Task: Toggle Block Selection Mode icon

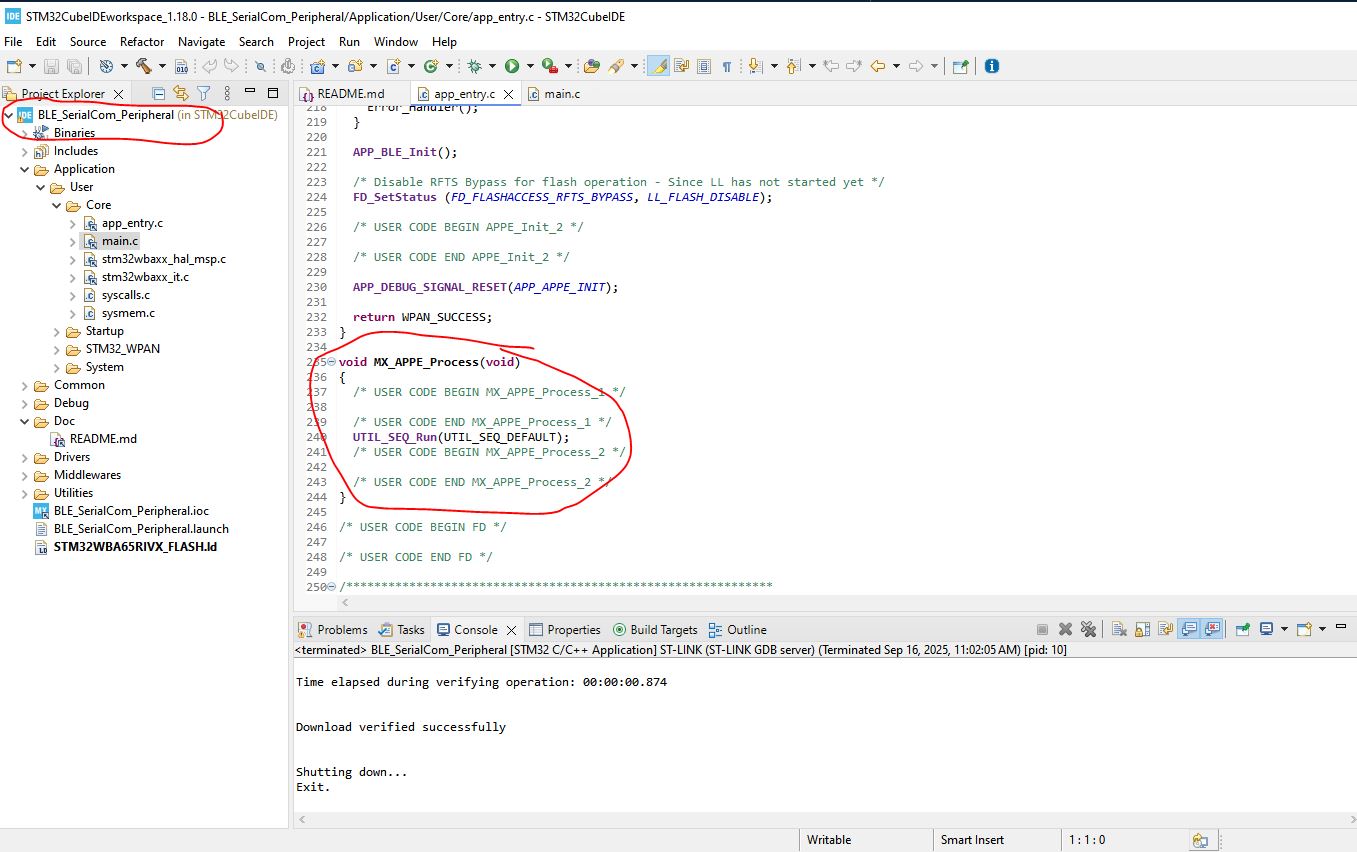Action: 703,66
